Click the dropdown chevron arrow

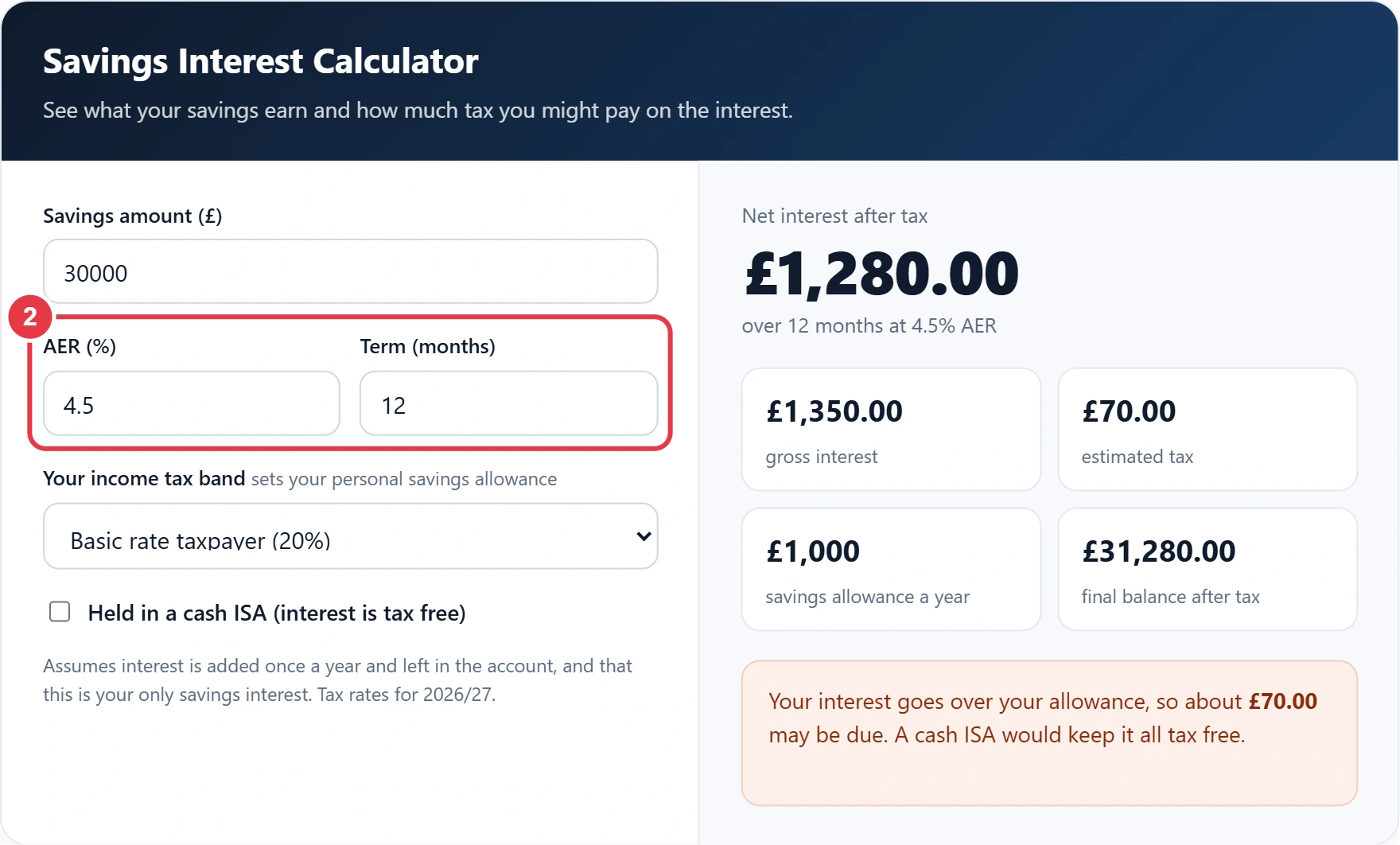pyautogui.click(x=644, y=536)
